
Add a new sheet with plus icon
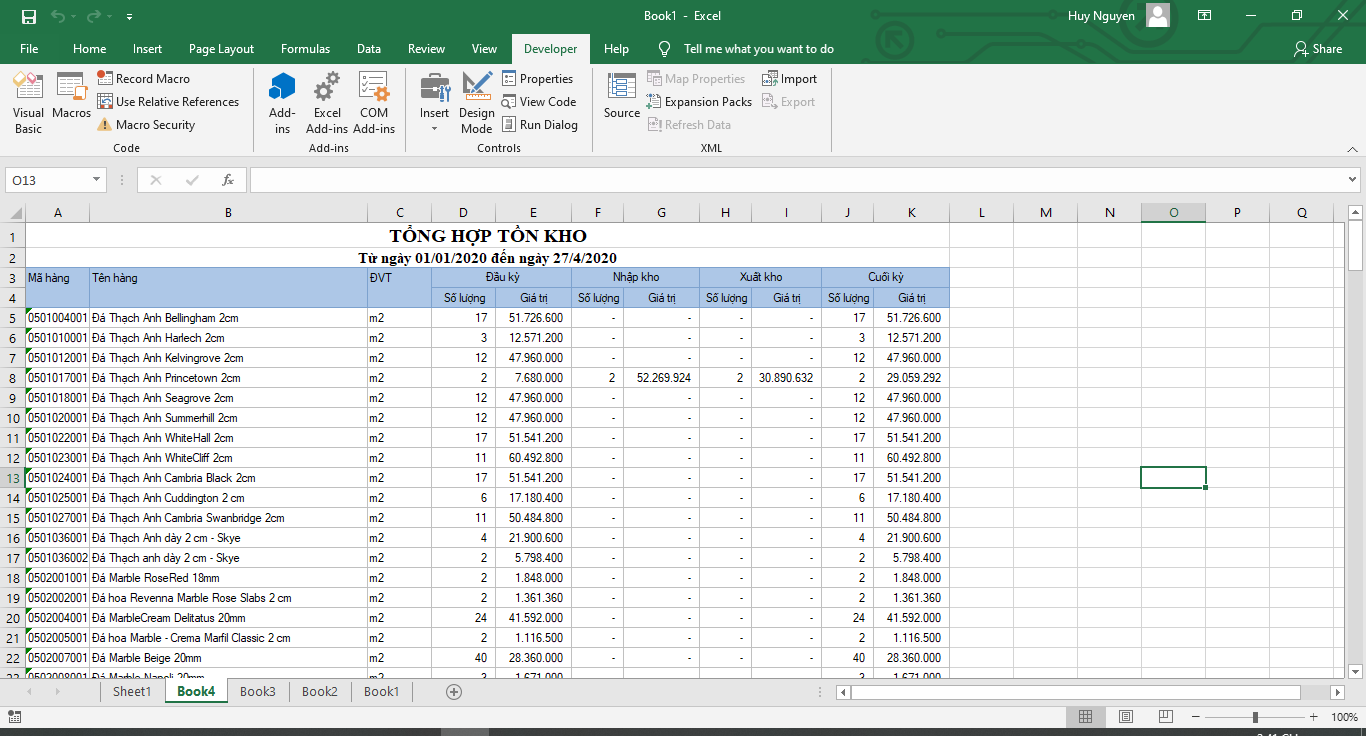(454, 692)
